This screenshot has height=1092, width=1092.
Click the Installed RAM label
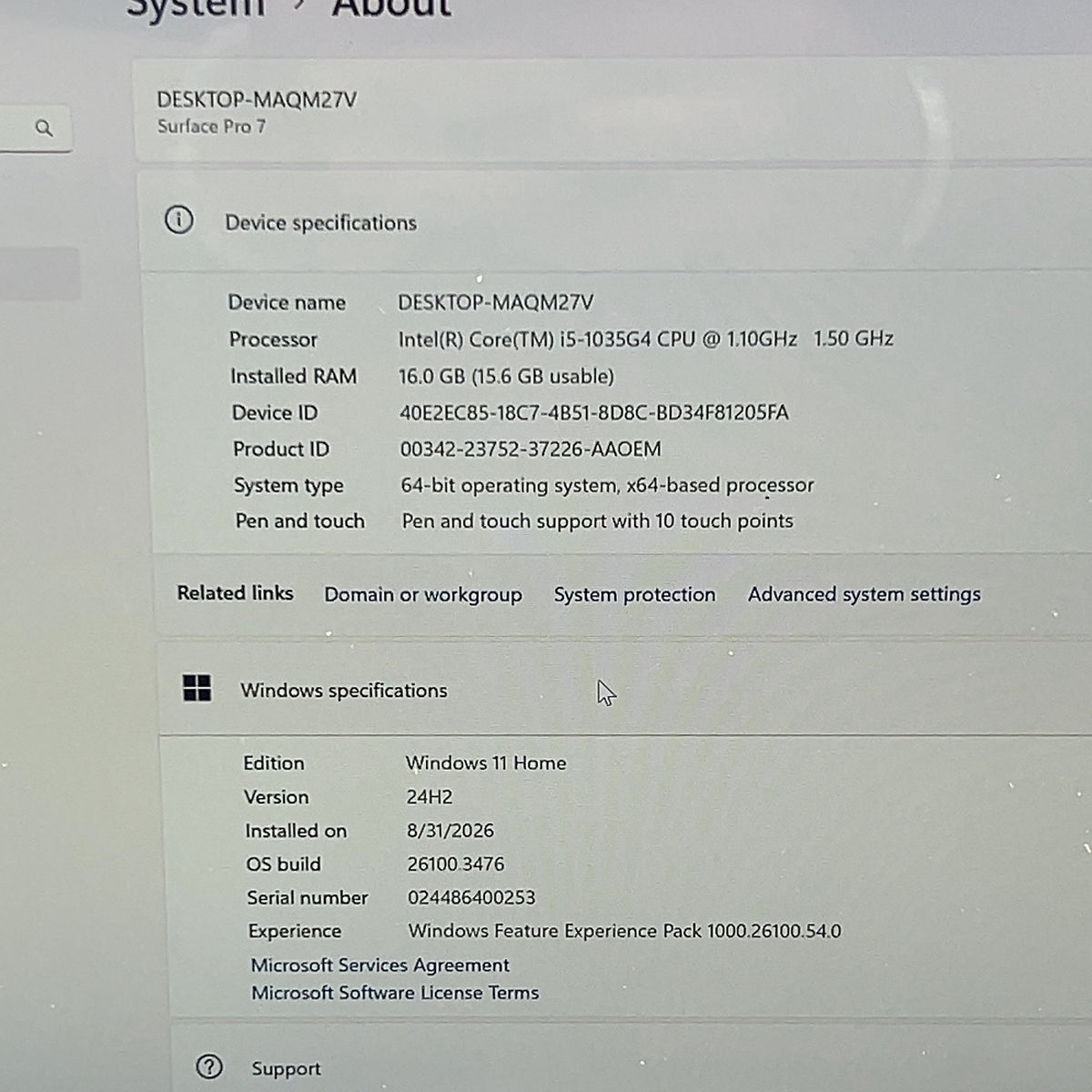[x=293, y=376]
